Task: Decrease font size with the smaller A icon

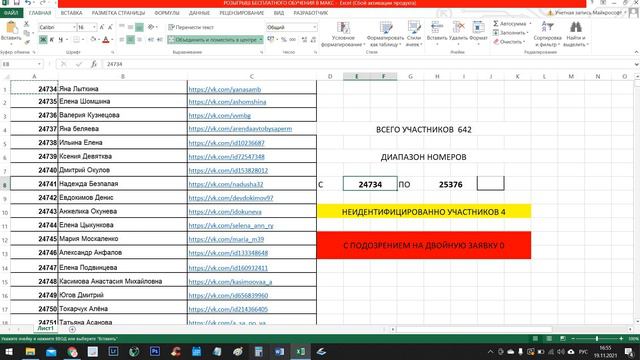Action: pos(110,27)
